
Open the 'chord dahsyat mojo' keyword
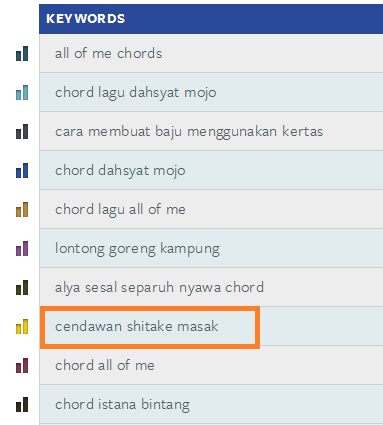[x=120, y=171]
